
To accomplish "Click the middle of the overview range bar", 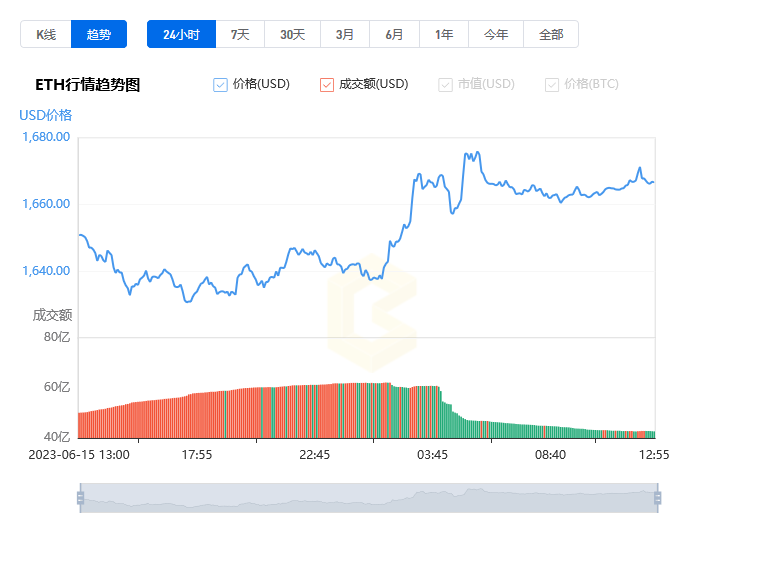I will tap(369, 498).
